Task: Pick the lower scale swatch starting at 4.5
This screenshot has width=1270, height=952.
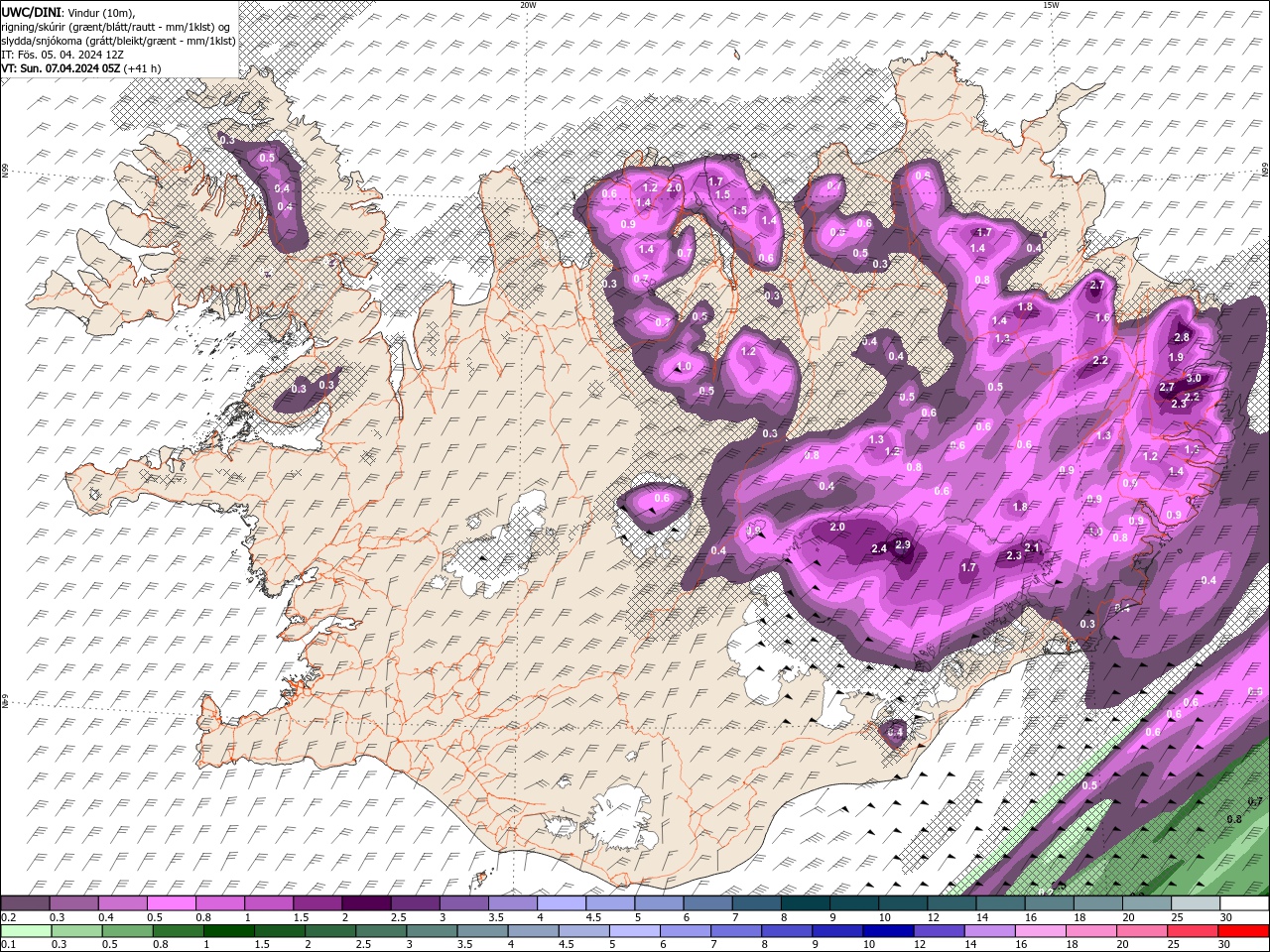Action: pyautogui.click(x=583, y=931)
